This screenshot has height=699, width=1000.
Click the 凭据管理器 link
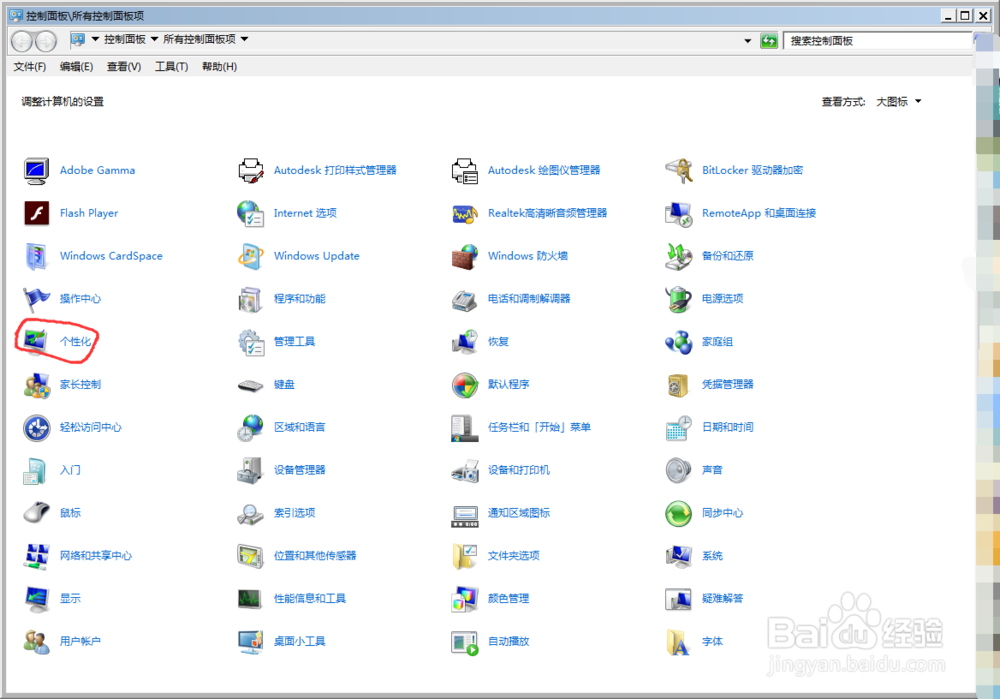pos(728,385)
